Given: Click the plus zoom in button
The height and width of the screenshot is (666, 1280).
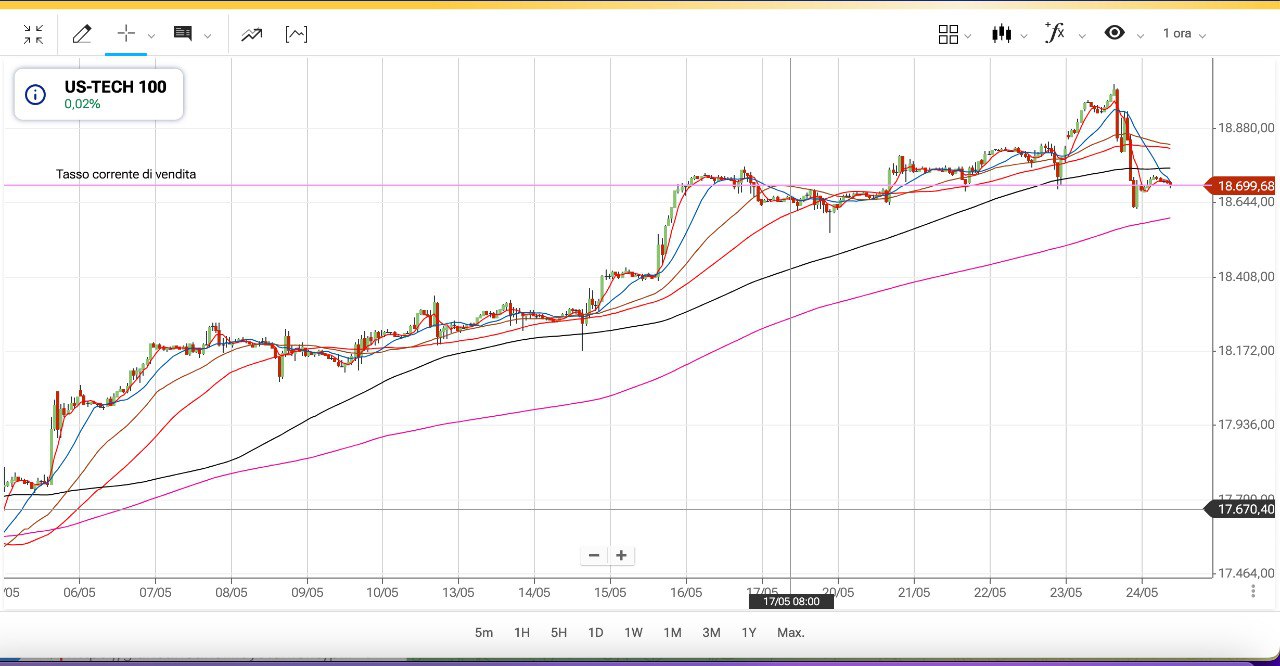Looking at the screenshot, I should point(621,556).
